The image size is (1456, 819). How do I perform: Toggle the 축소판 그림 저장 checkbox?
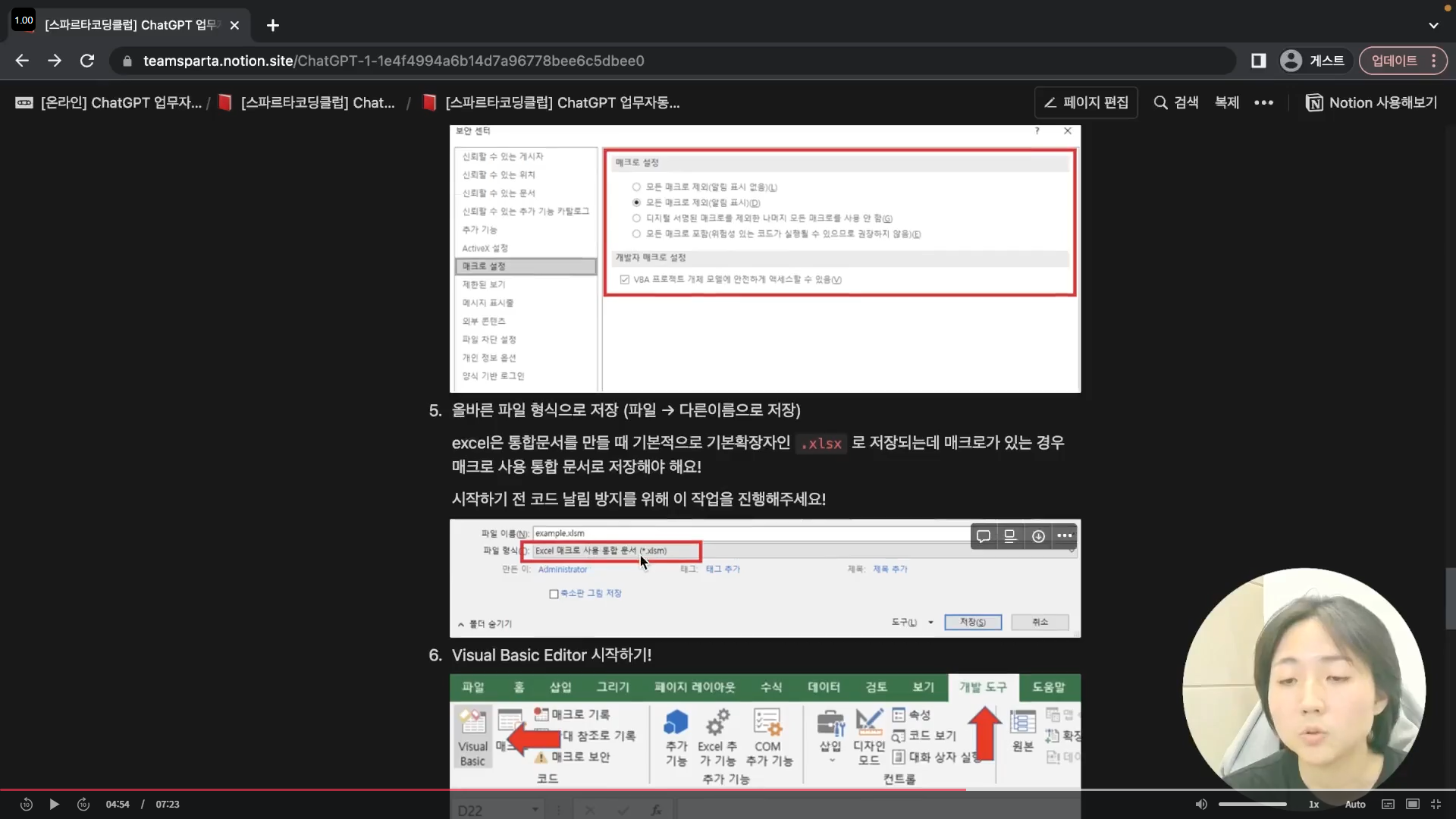tap(554, 594)
